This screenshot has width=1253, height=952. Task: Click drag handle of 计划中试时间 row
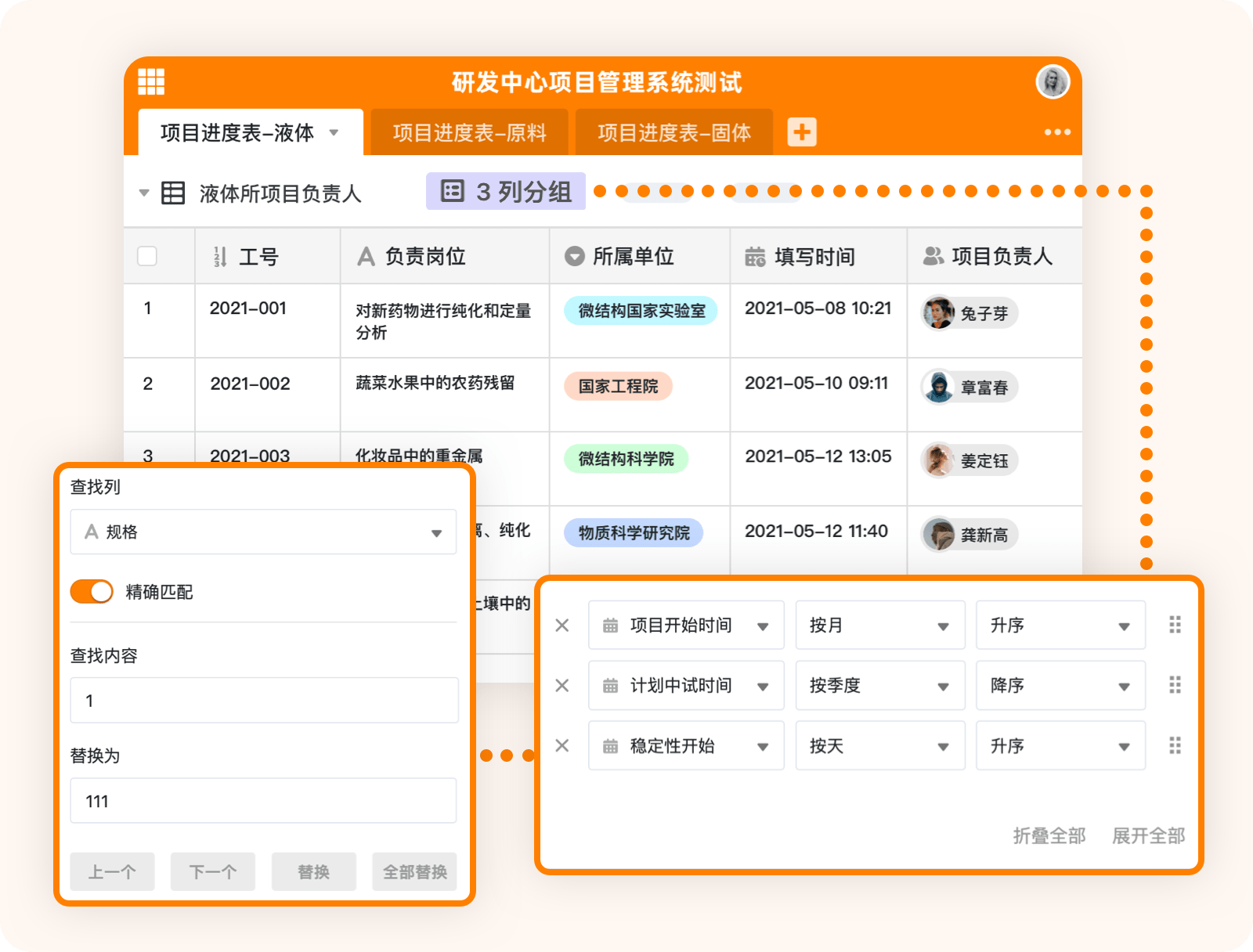pos(1175,686)
